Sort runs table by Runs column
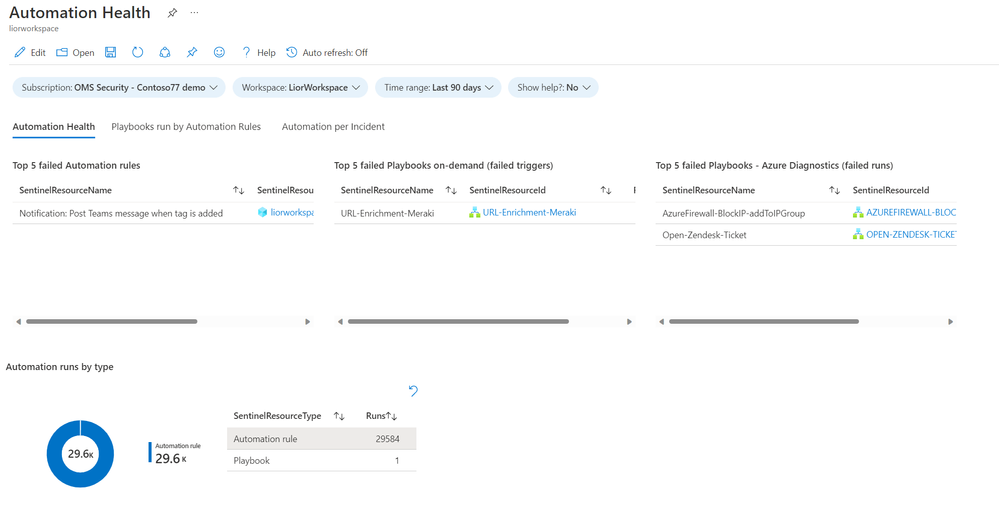 point(393,416)
